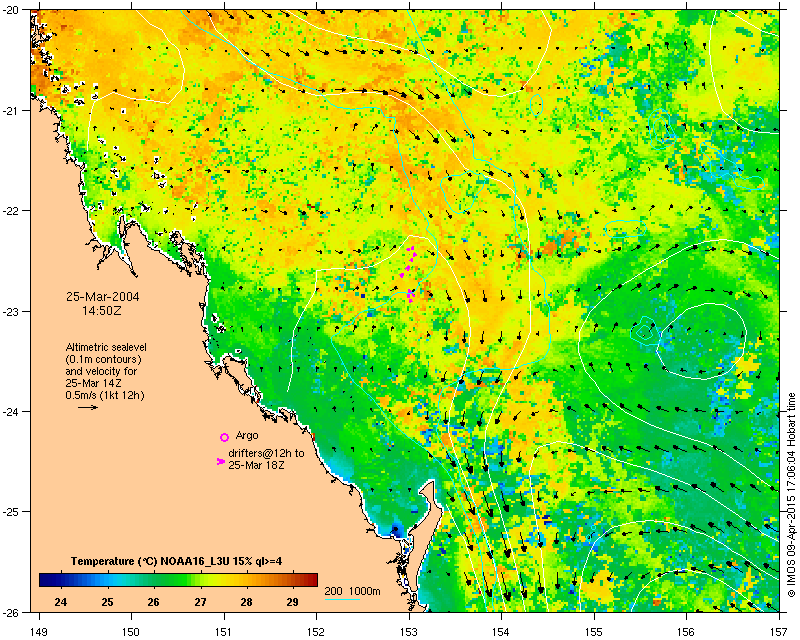Click the '(0.1m contours)' legend line
This screenshot has height=640, width=800.
[104, 359]
